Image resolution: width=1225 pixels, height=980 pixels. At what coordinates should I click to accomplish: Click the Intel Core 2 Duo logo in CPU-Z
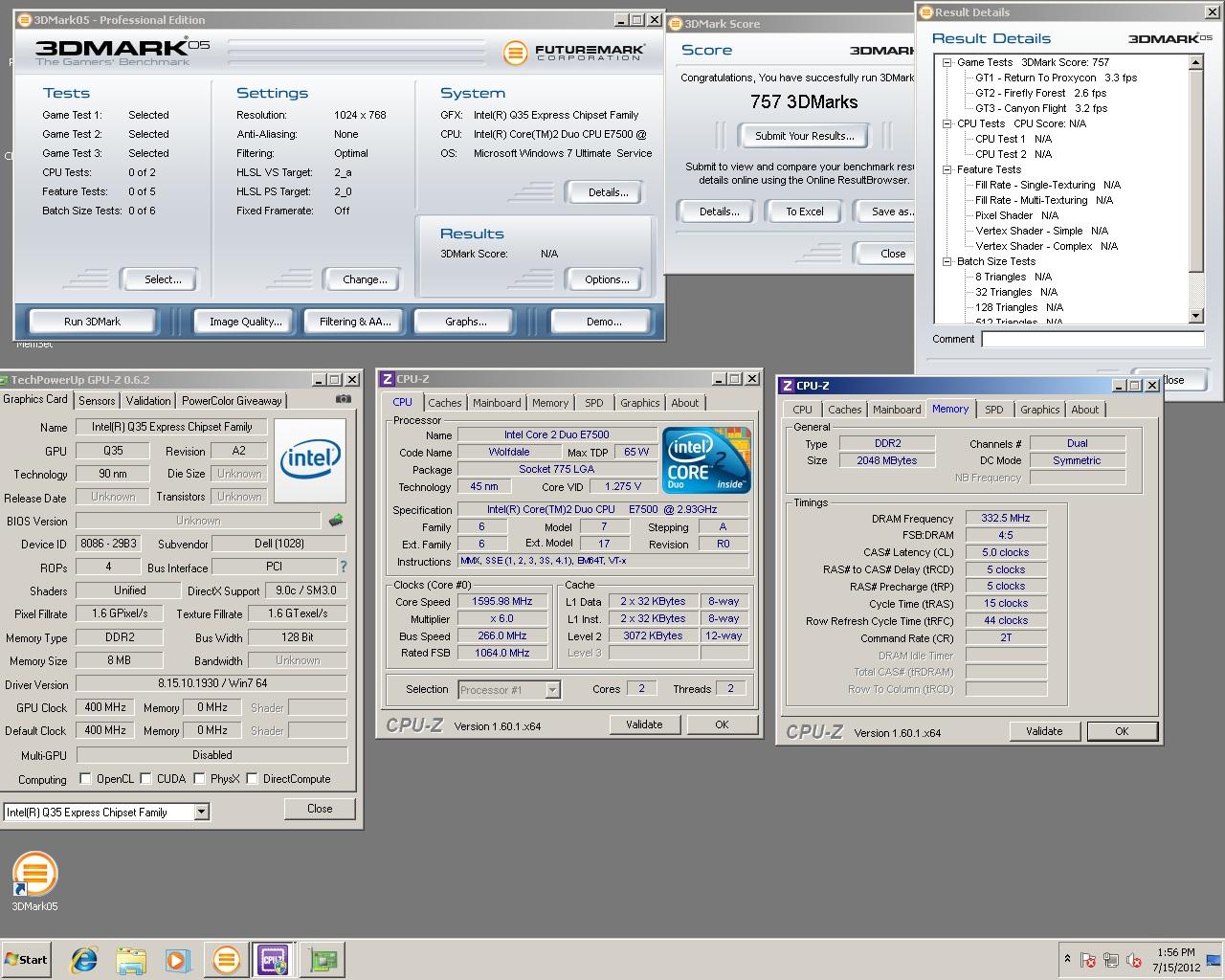(x=706, y=460)
